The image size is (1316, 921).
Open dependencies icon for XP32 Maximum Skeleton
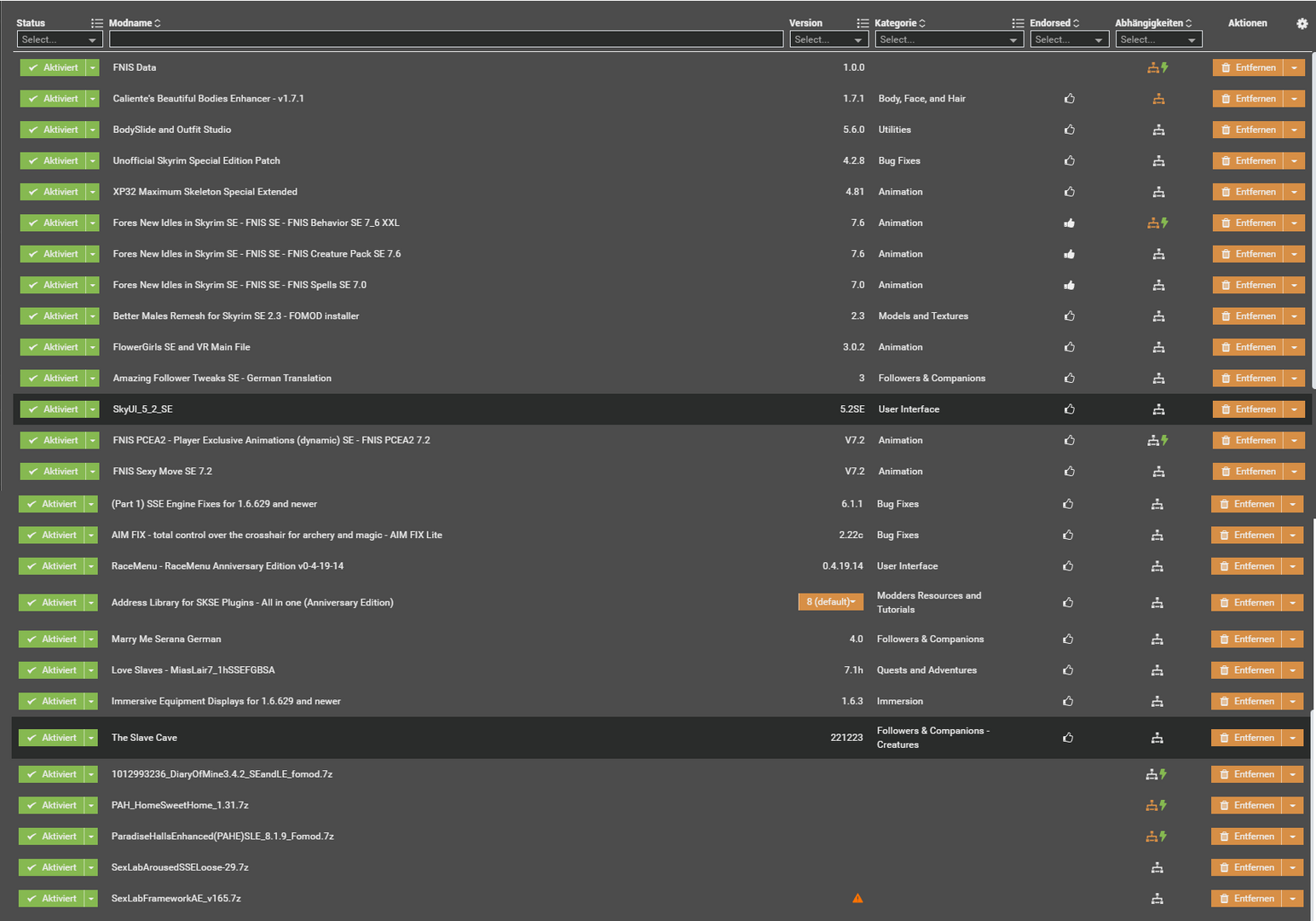pos(1158,192)
